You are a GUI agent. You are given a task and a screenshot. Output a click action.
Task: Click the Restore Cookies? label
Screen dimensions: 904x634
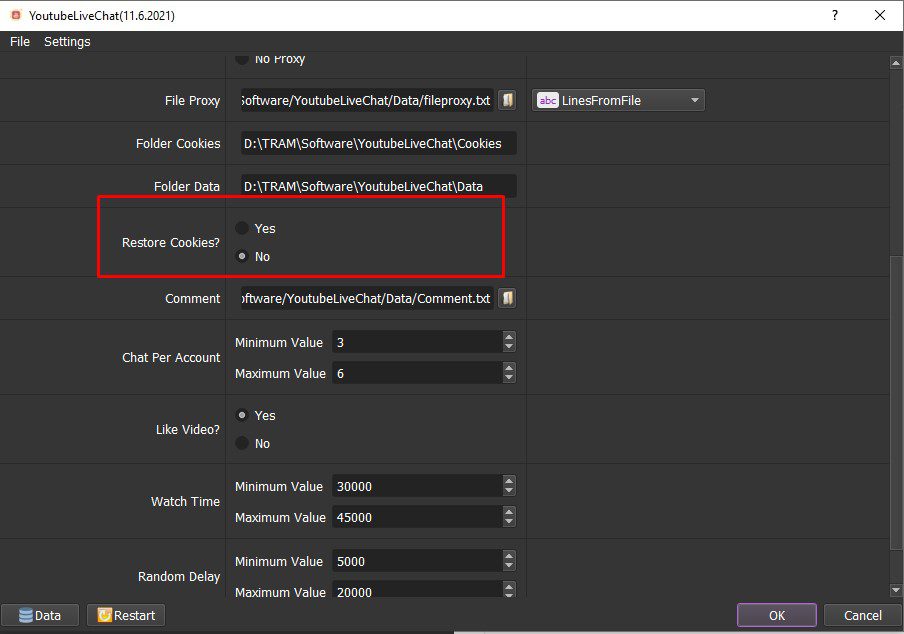tap(171, 243)
